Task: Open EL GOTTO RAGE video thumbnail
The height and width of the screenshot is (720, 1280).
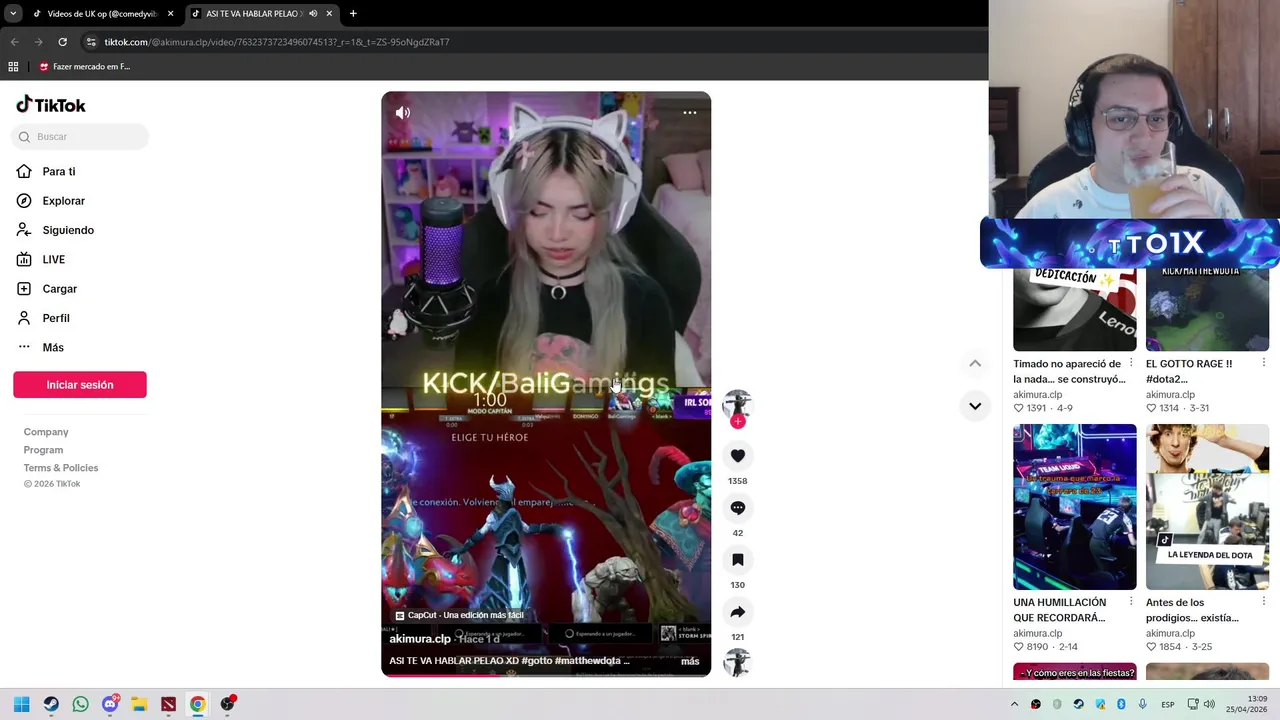Action: tap(1207, 309)
